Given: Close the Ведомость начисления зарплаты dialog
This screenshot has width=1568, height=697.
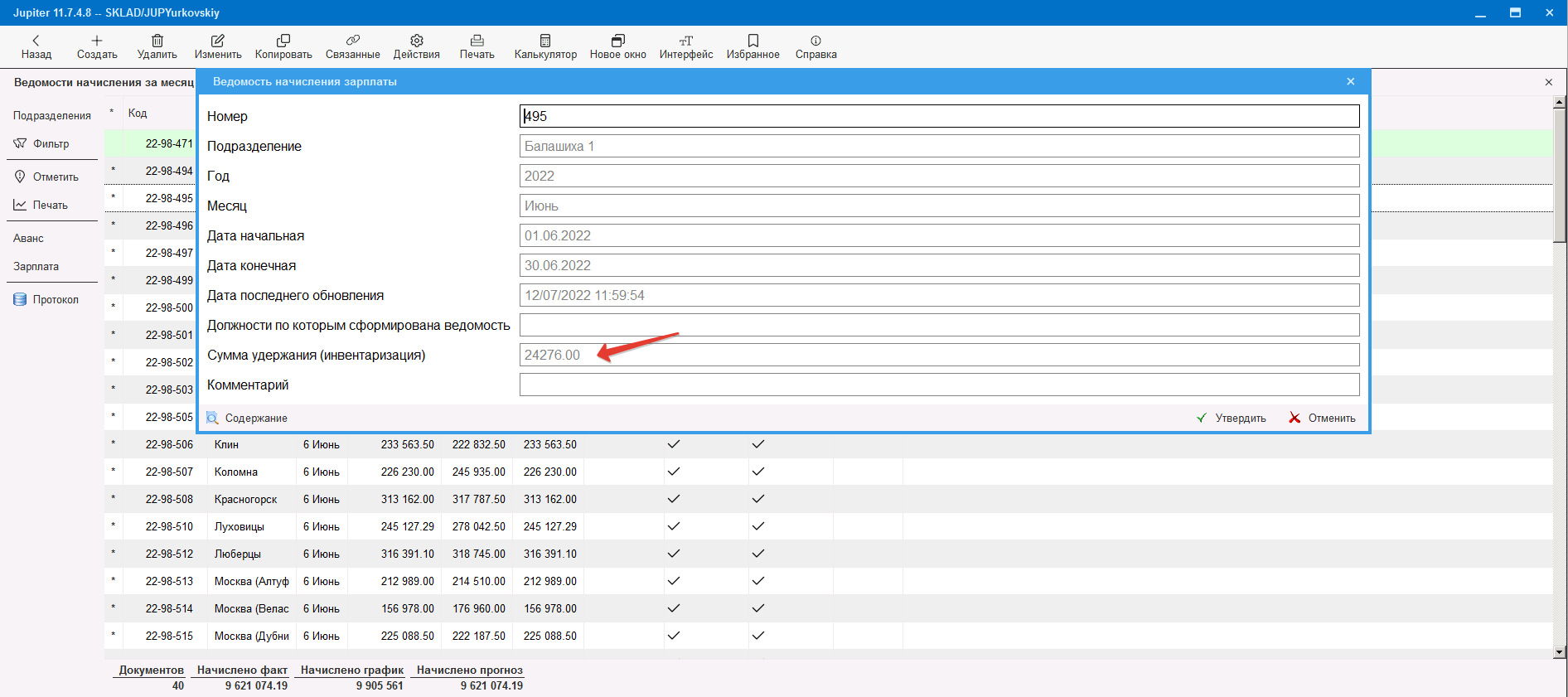Looking at the screenshot, I should coord(1351,81).
